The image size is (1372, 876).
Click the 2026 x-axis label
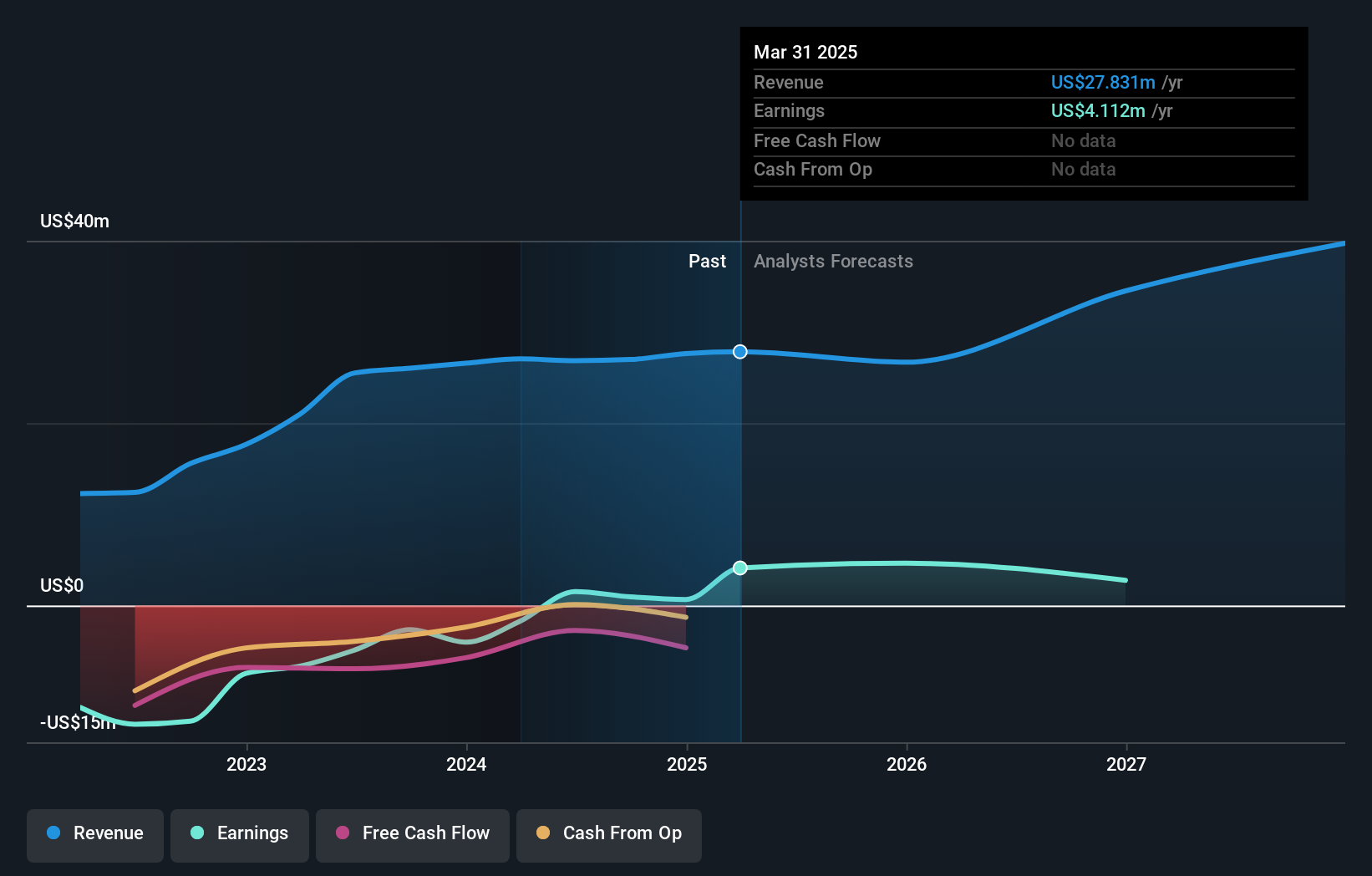click(907, 764)
